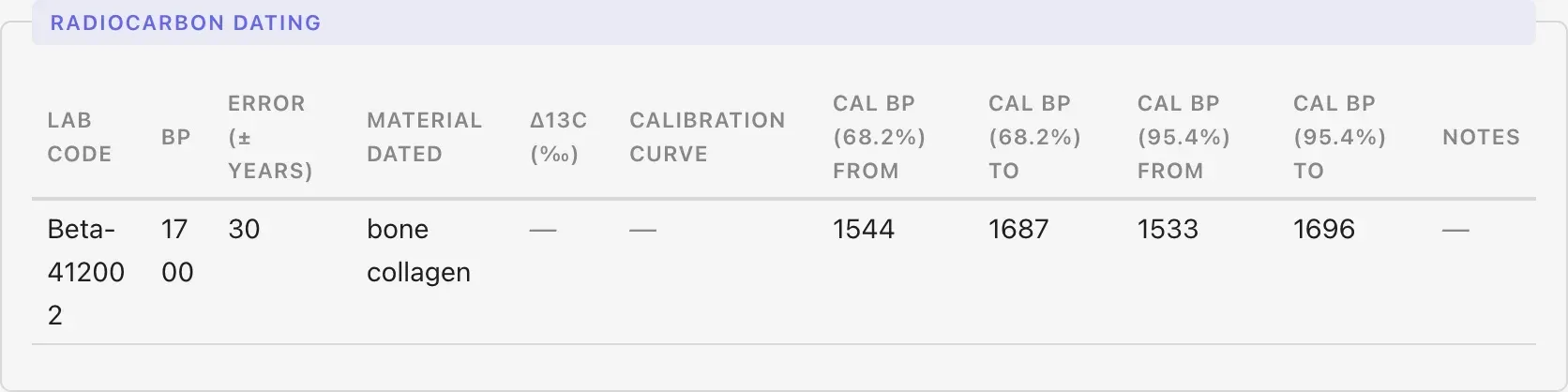1568x392 pixels.
Task: Click the error value 30
Action: tap(244, 229)
